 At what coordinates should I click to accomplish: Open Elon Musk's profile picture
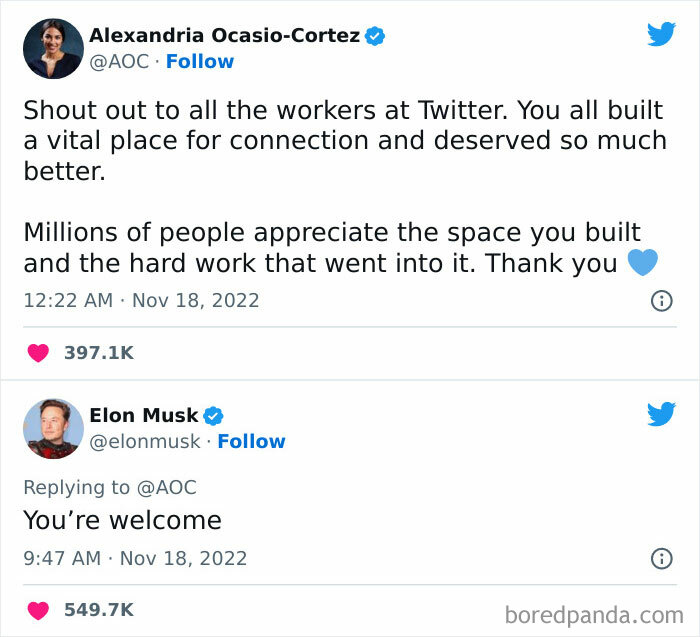(53, 428)
